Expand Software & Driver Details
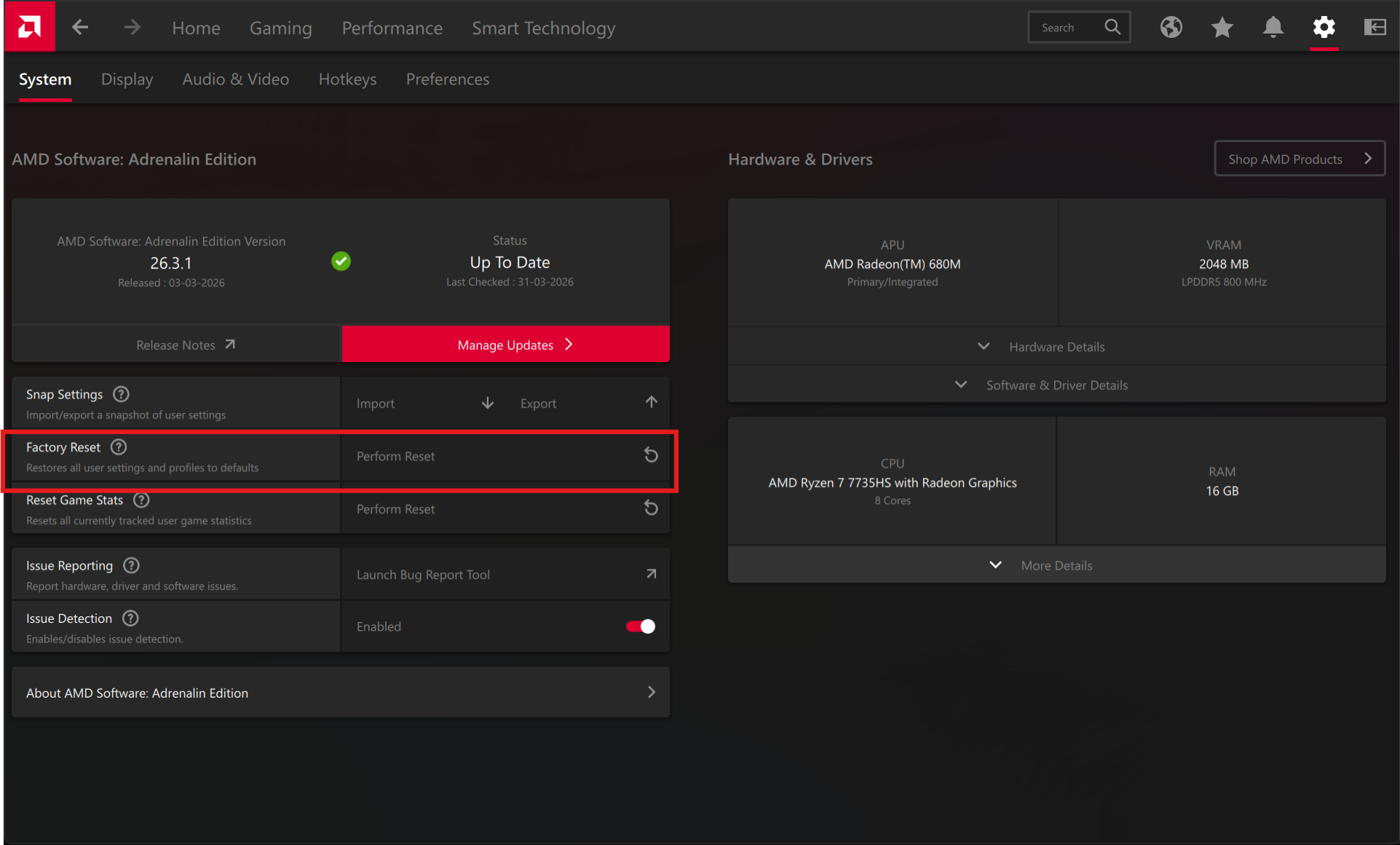 click(1057, 385)
